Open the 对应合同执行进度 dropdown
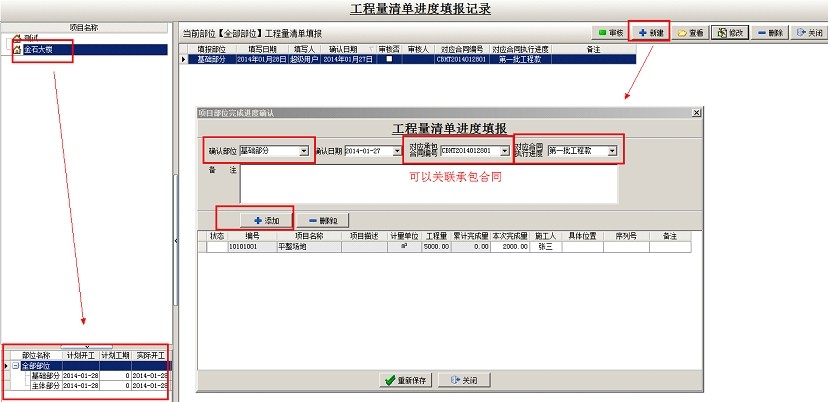Image resolution: width=830 pixels, height=402 pixels. [x=612, y=151]
